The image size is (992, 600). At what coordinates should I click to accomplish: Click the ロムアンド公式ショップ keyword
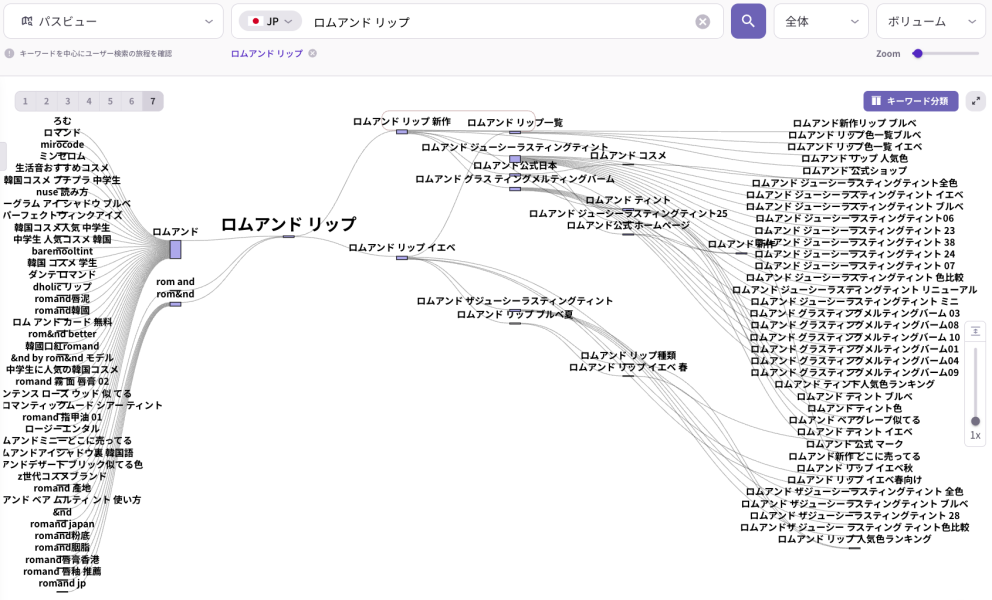click(854, 171)
